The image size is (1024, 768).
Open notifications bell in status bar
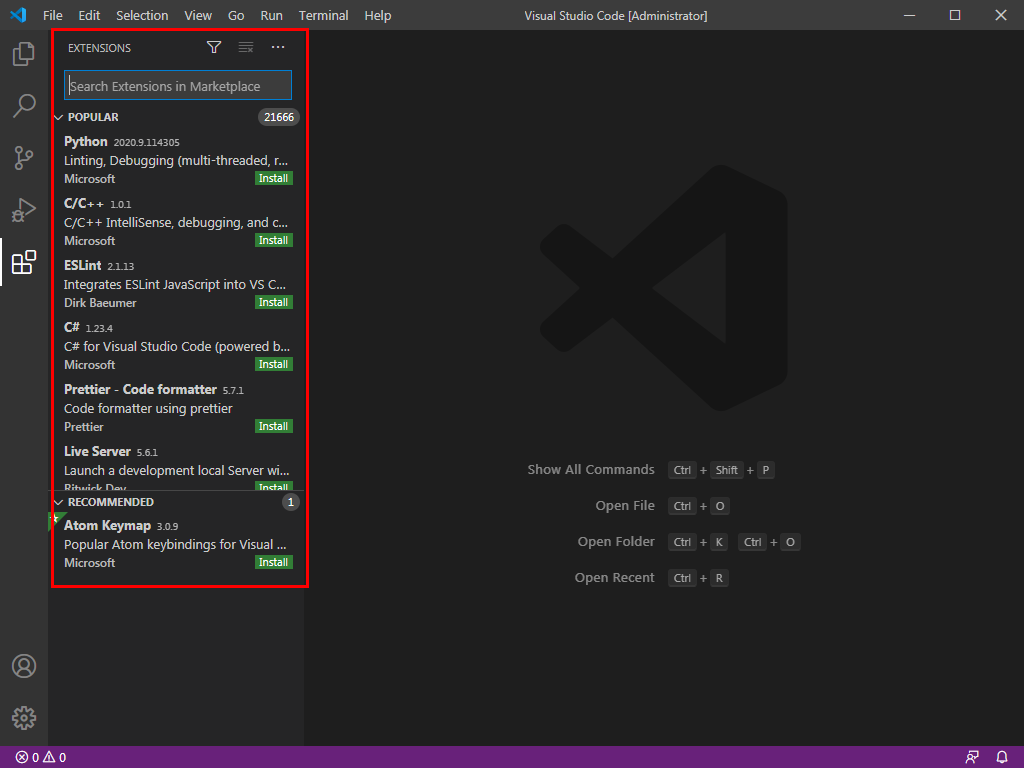click(x=1002, y=757)
